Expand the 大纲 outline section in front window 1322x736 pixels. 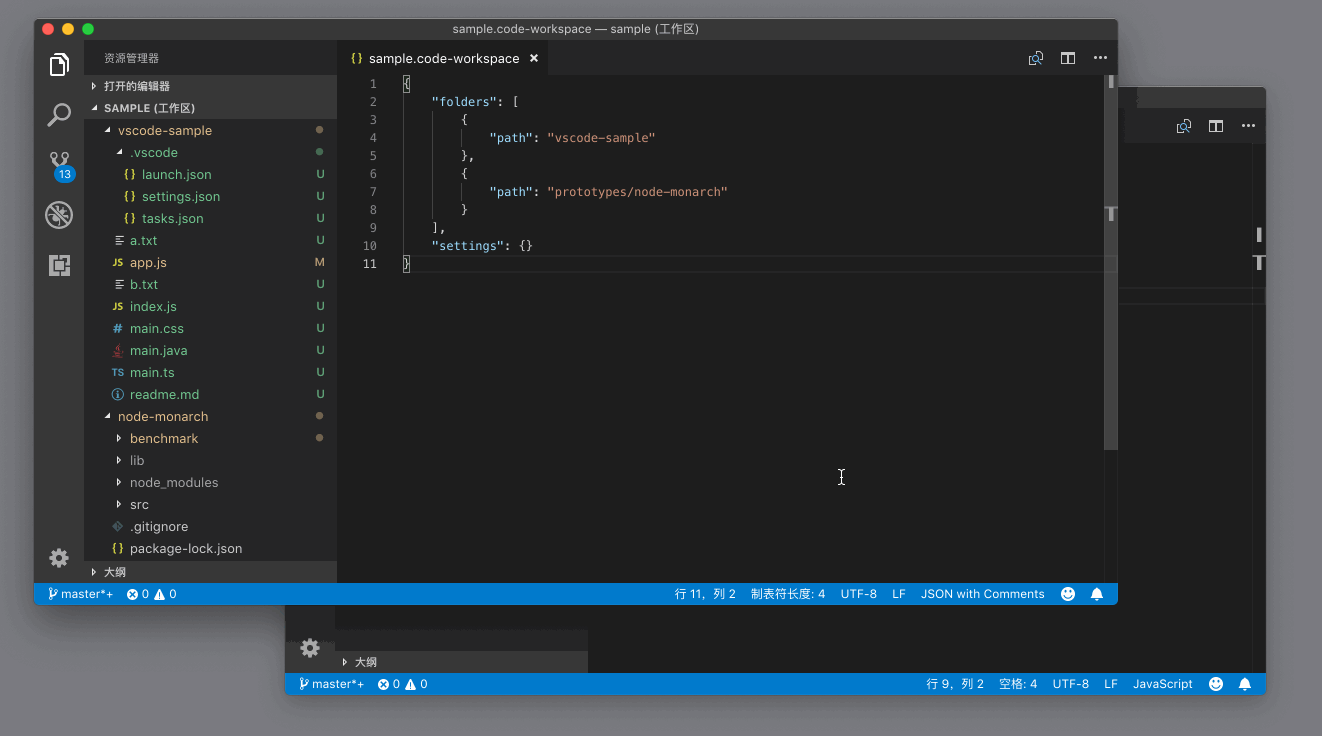click(114, 572)
